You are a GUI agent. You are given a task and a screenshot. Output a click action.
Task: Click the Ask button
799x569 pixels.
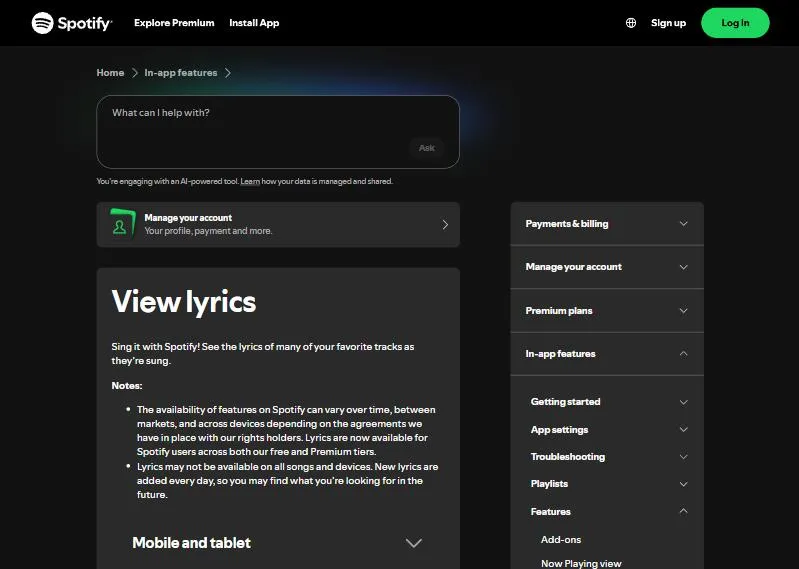tap(427, 148)
